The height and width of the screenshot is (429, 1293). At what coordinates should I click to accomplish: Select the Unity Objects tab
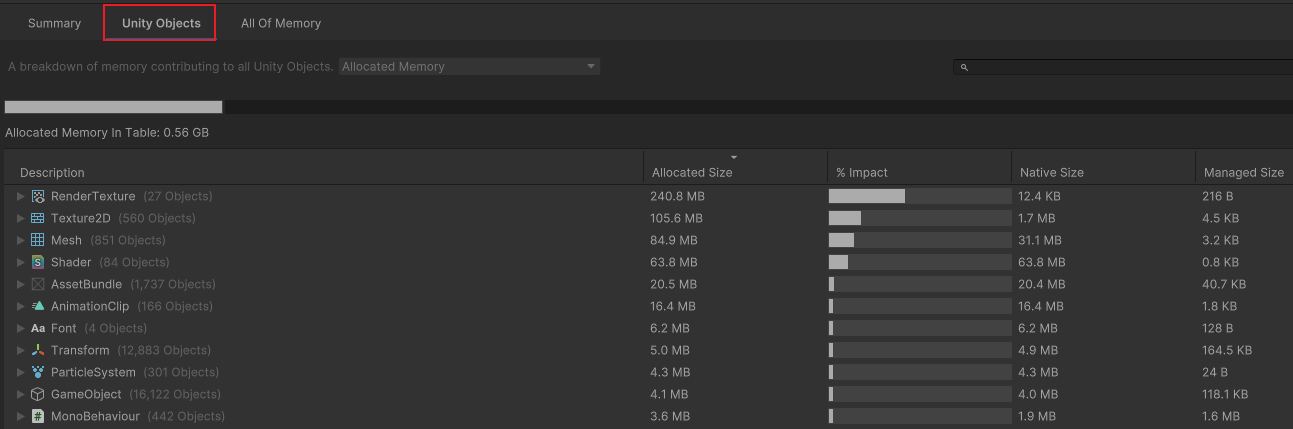pyautogui.click(x=160, y=23)
